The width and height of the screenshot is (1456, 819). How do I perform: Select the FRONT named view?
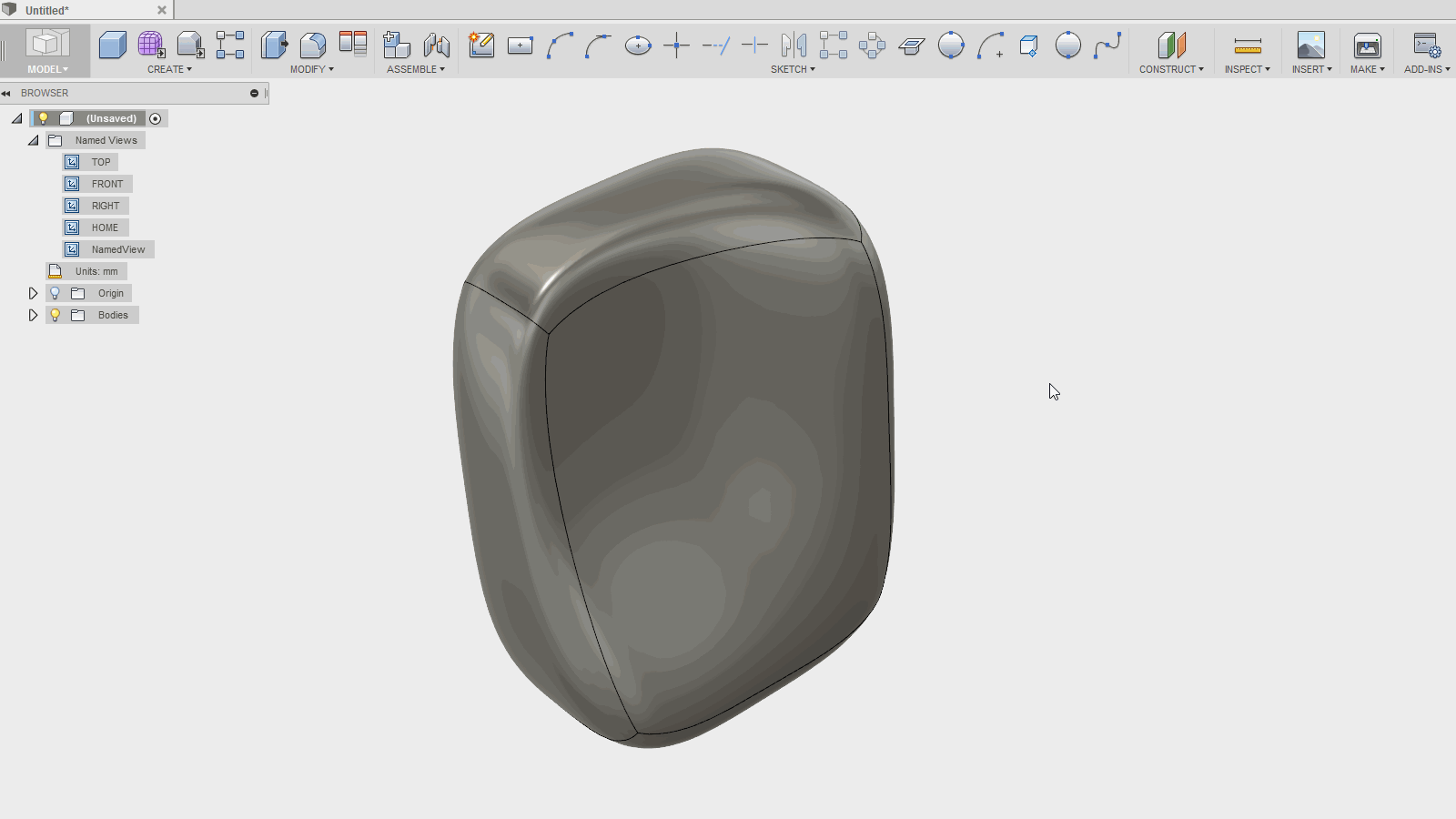(106, 184)
